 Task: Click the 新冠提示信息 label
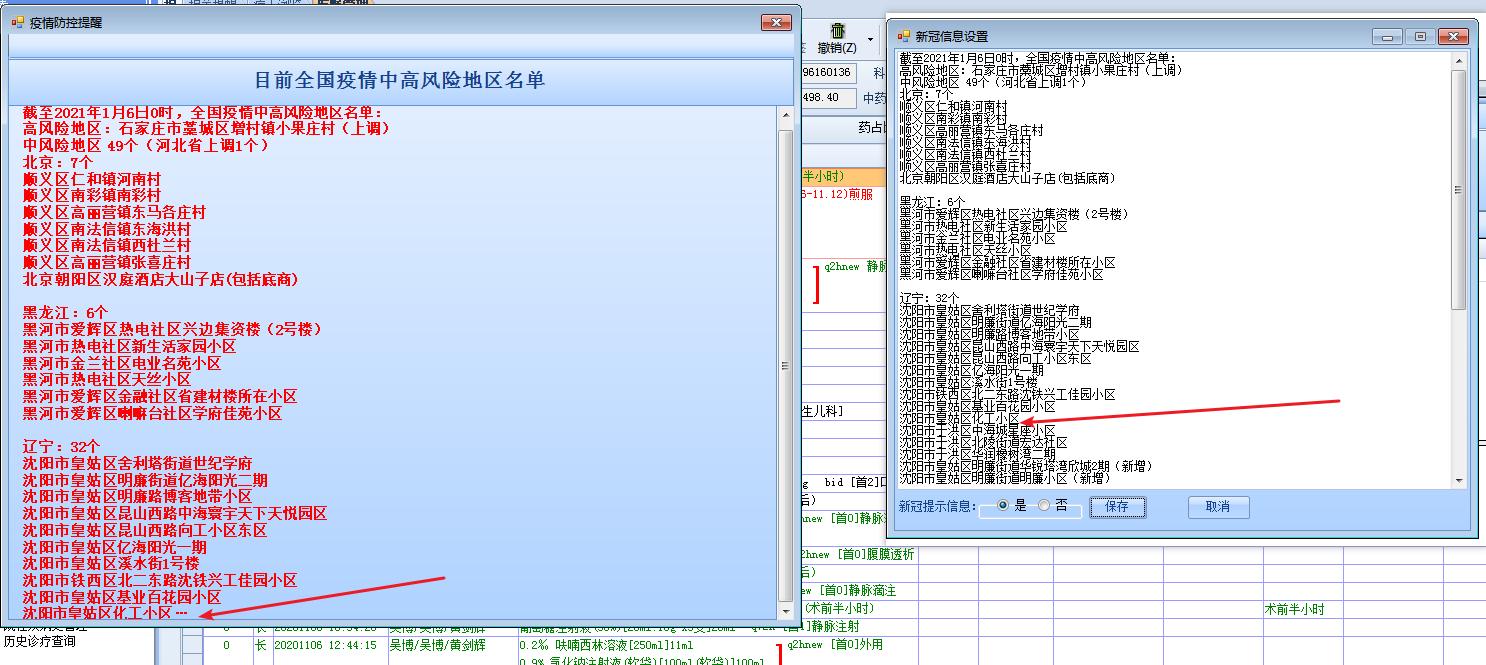[x=937, y=507]
